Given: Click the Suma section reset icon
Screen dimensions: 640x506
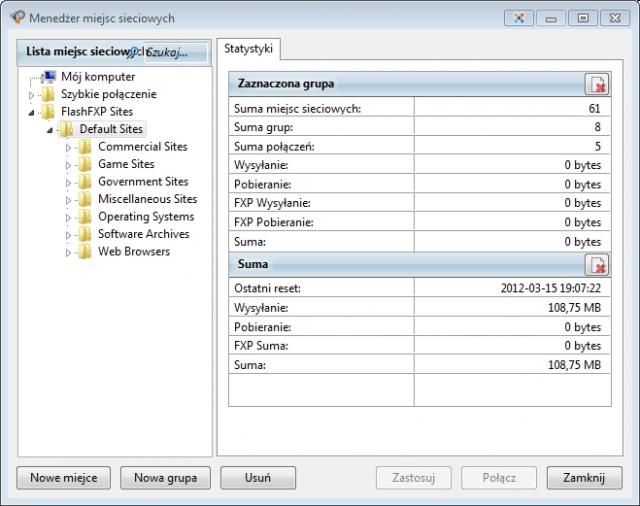Looking at the screenshot, I should click(x=596, y=265).
